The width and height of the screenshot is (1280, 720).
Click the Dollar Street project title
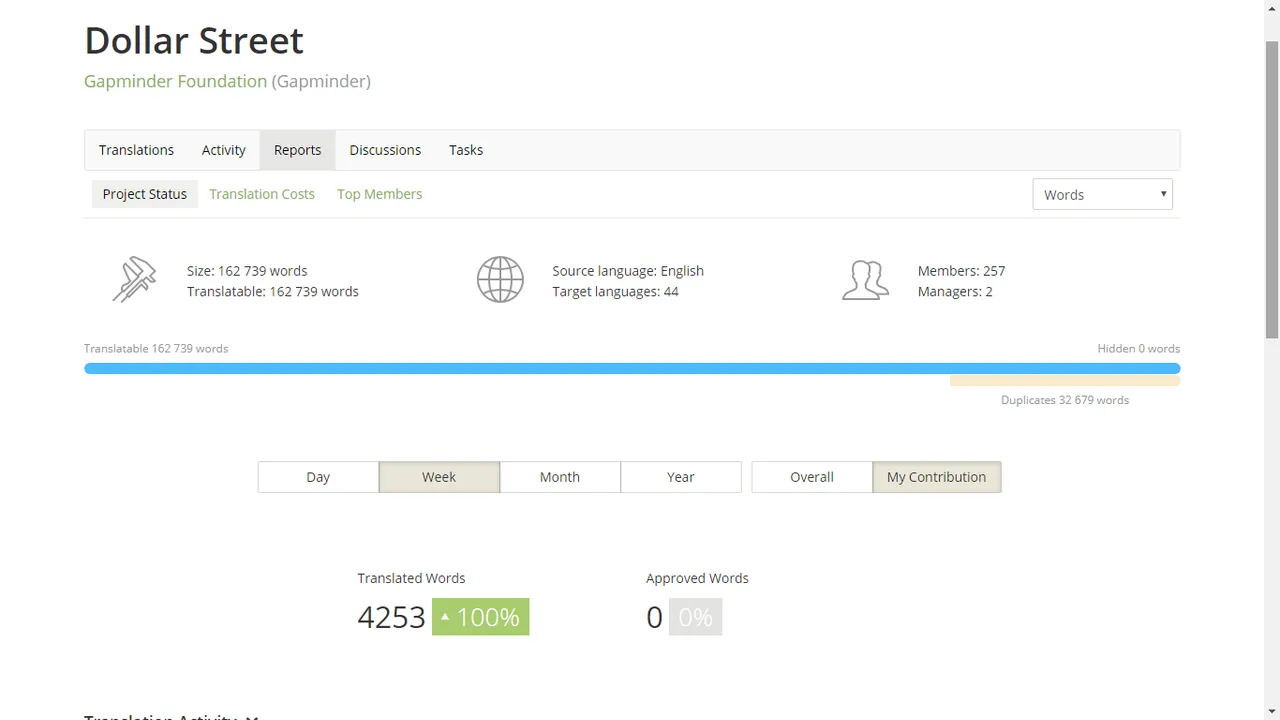(x=194, y=40)
